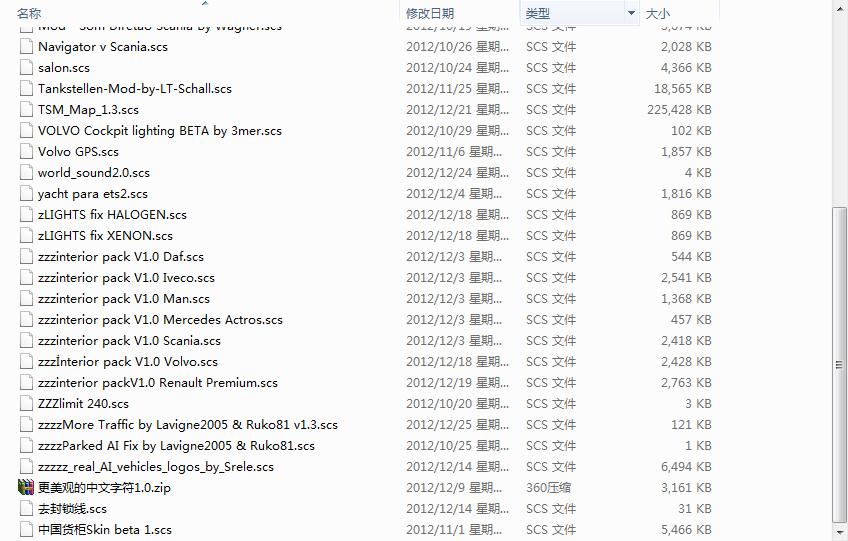The image size is (848, 541).
Task: Click file icon of zzzInterior pack V1.0 Volvo.scs
Action: tap(26, 361)
